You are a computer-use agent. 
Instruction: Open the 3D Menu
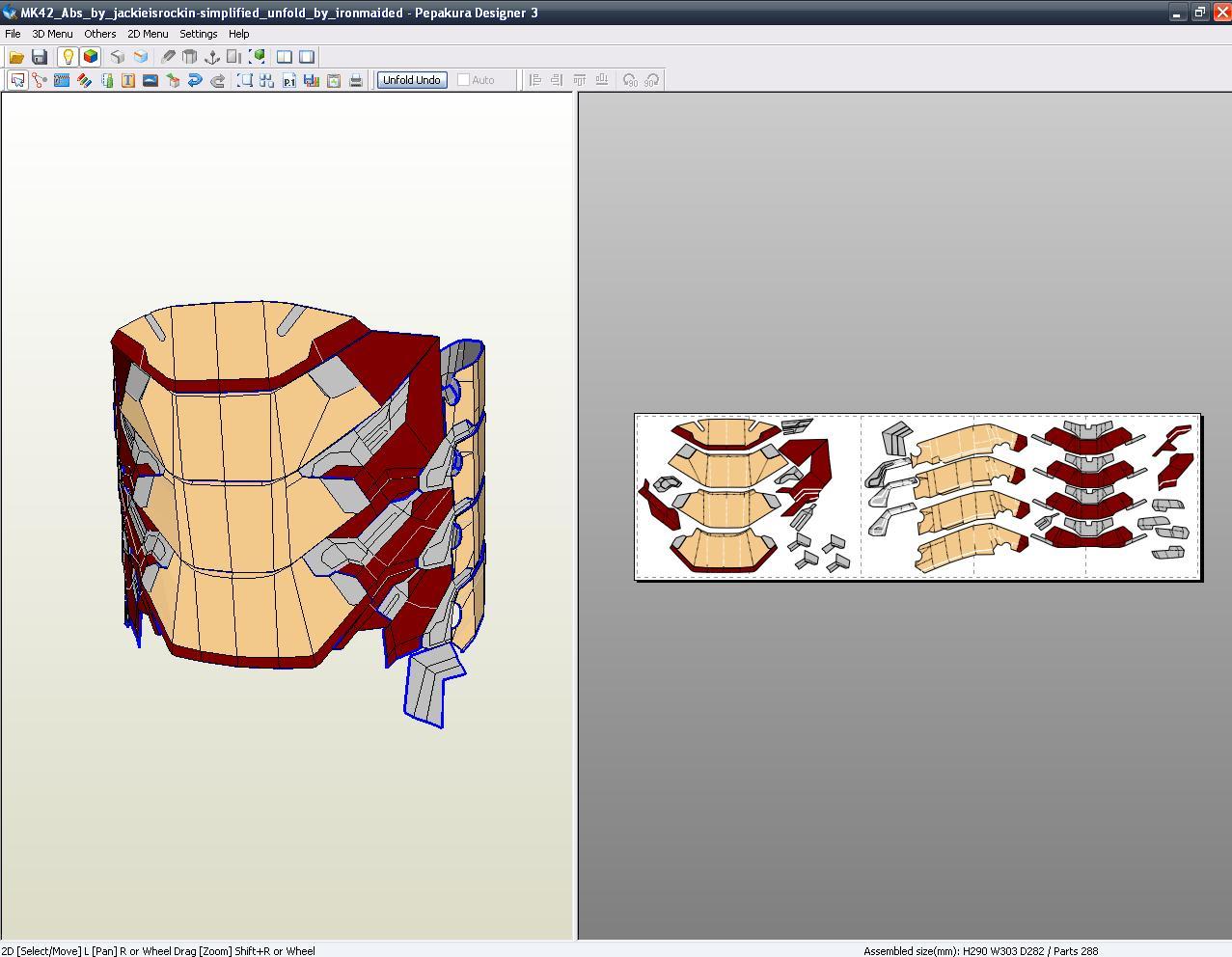click(x=52, y=34)
